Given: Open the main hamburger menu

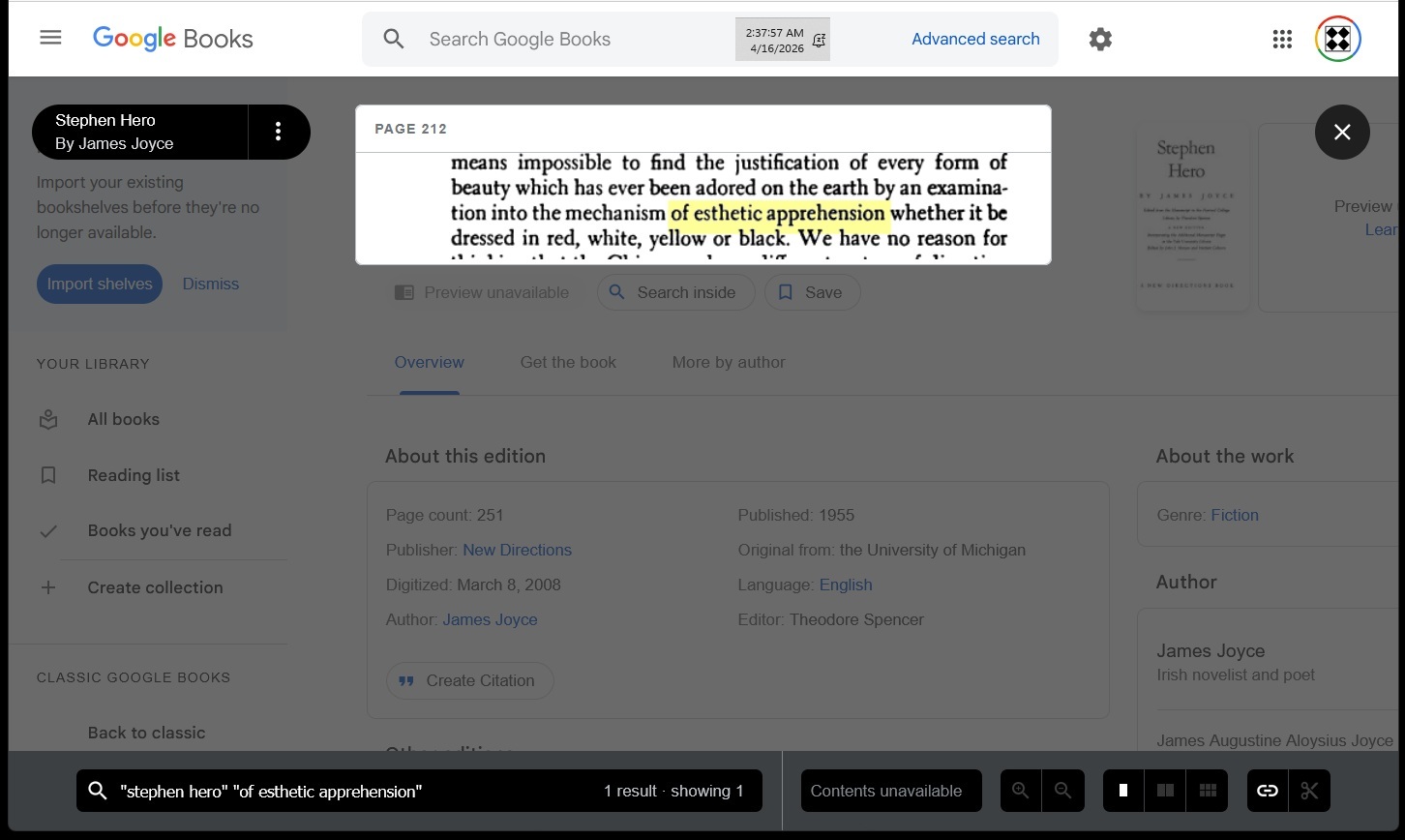Looking at the screenshot, I should click(x=50, y=38).
